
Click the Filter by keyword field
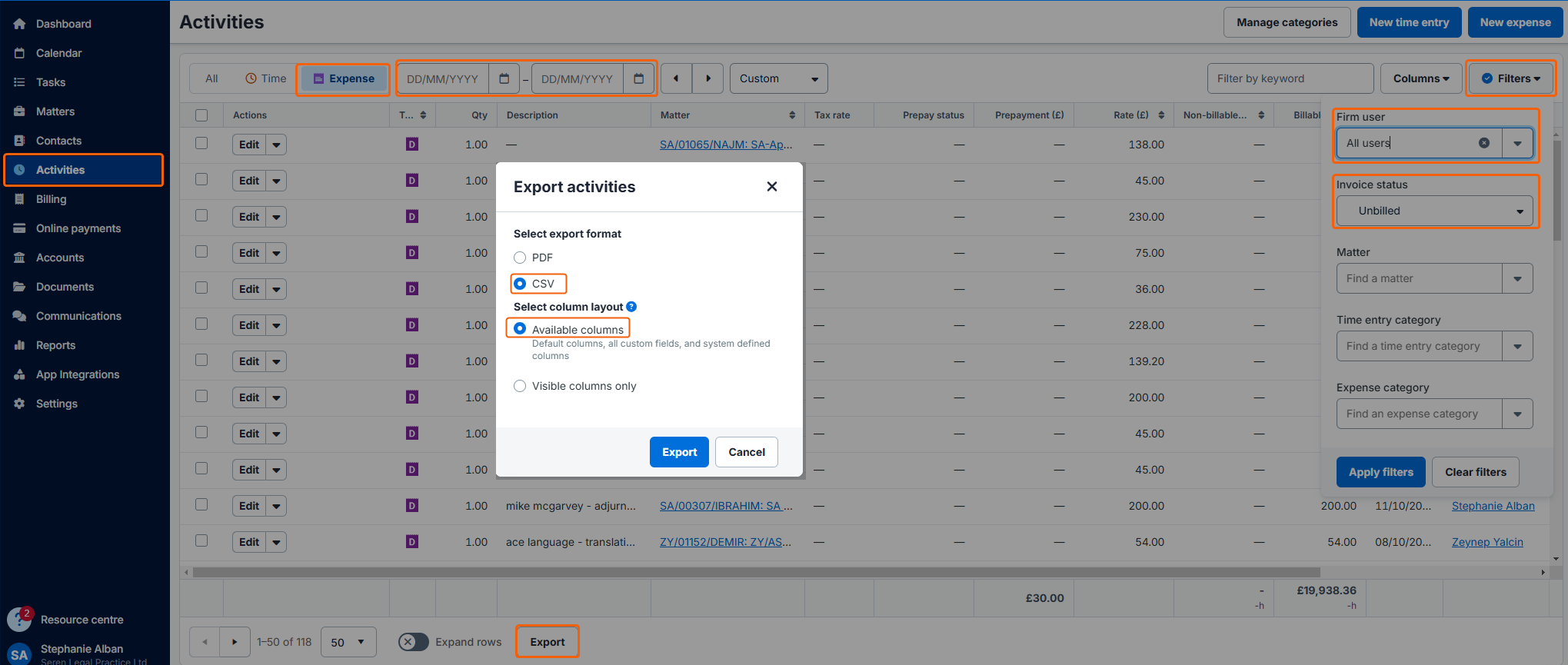click(1290, 78)
